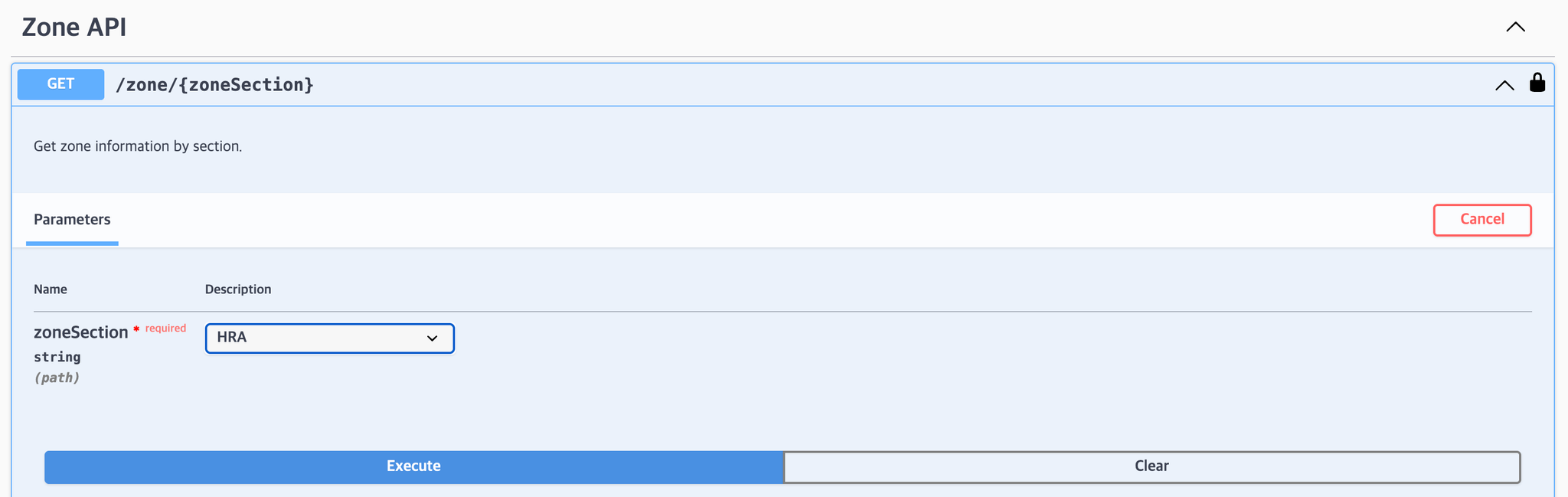Image resolution: width=1568 pixels, height=497 pixels.
Task: Click the Description column header
Action: [x=238, y=289]
